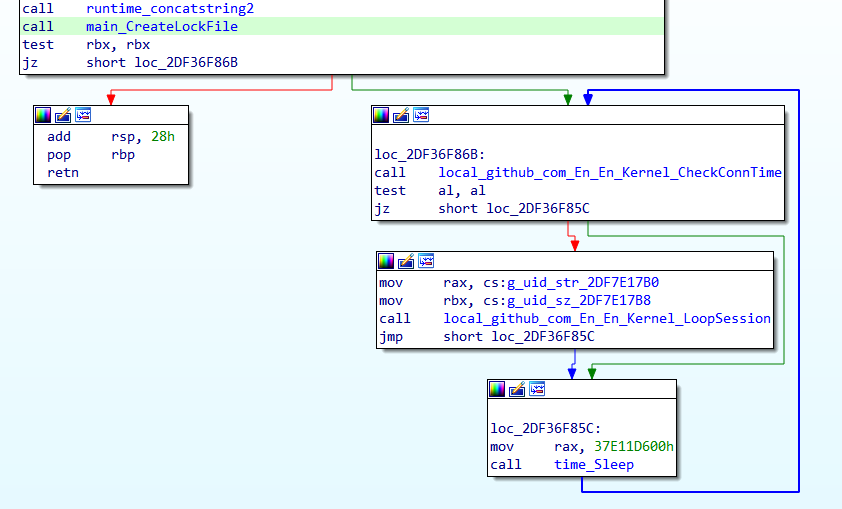
Task: Click the edit-name icon on the retn block
Action: point(62,115)
